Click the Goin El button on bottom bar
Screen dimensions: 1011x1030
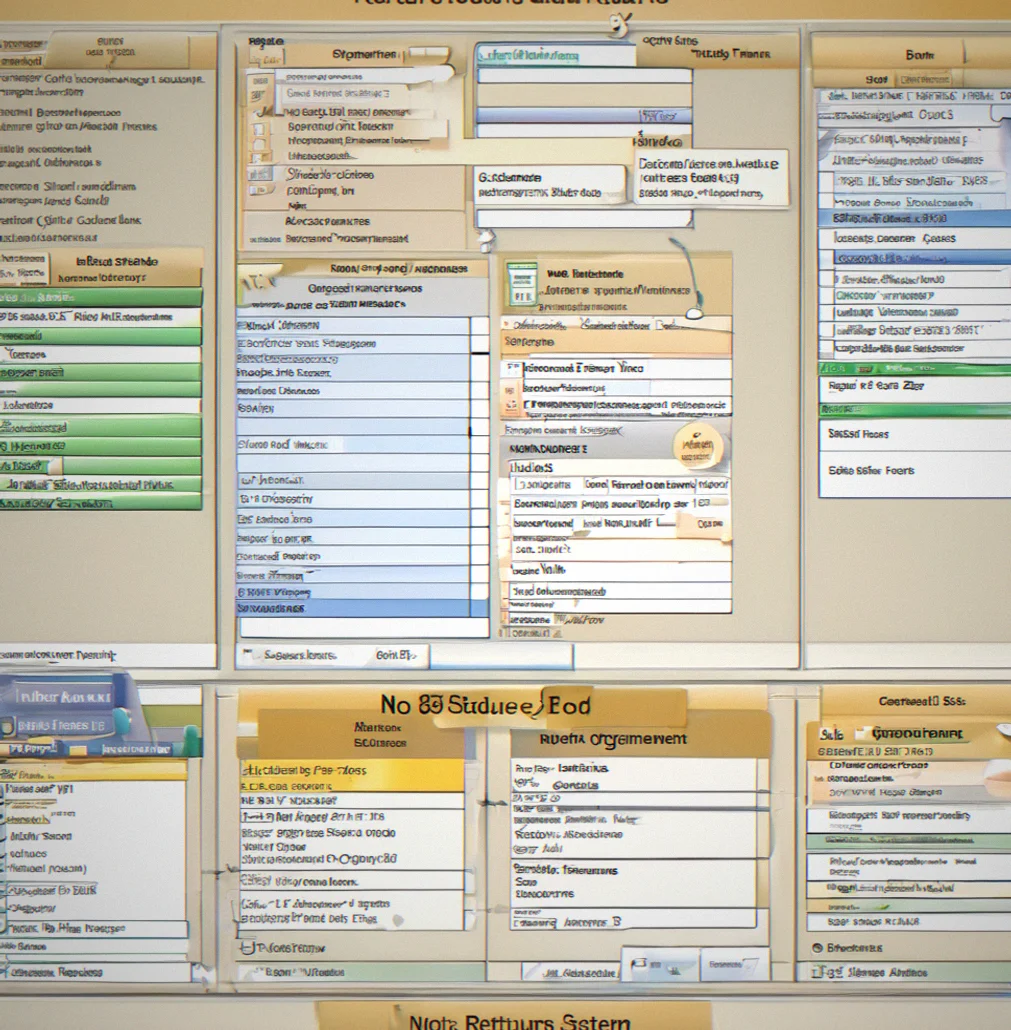(x=395, y=656)
